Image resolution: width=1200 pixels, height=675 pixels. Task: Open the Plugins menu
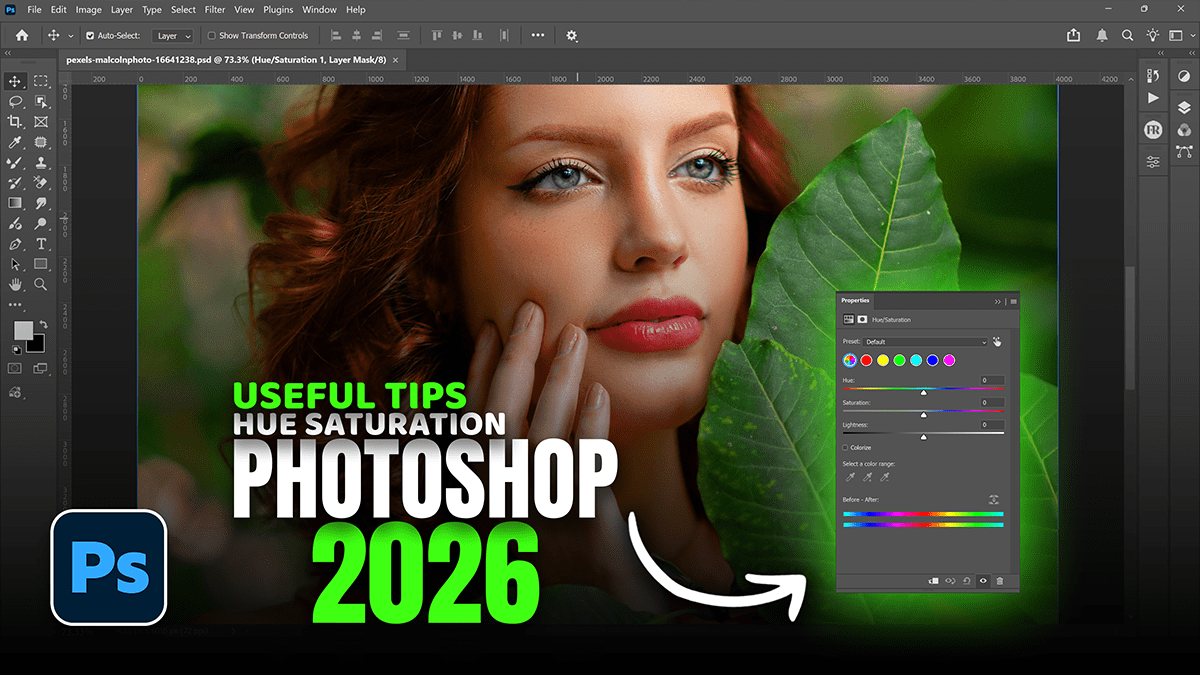coord(278,9)
